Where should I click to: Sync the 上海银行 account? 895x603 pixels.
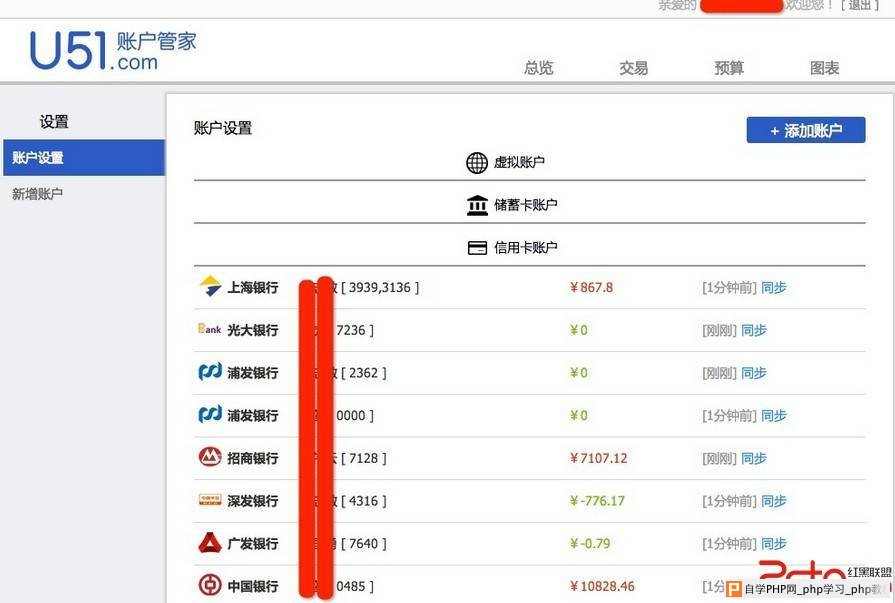pyautogui.click(x=773, y=287)
